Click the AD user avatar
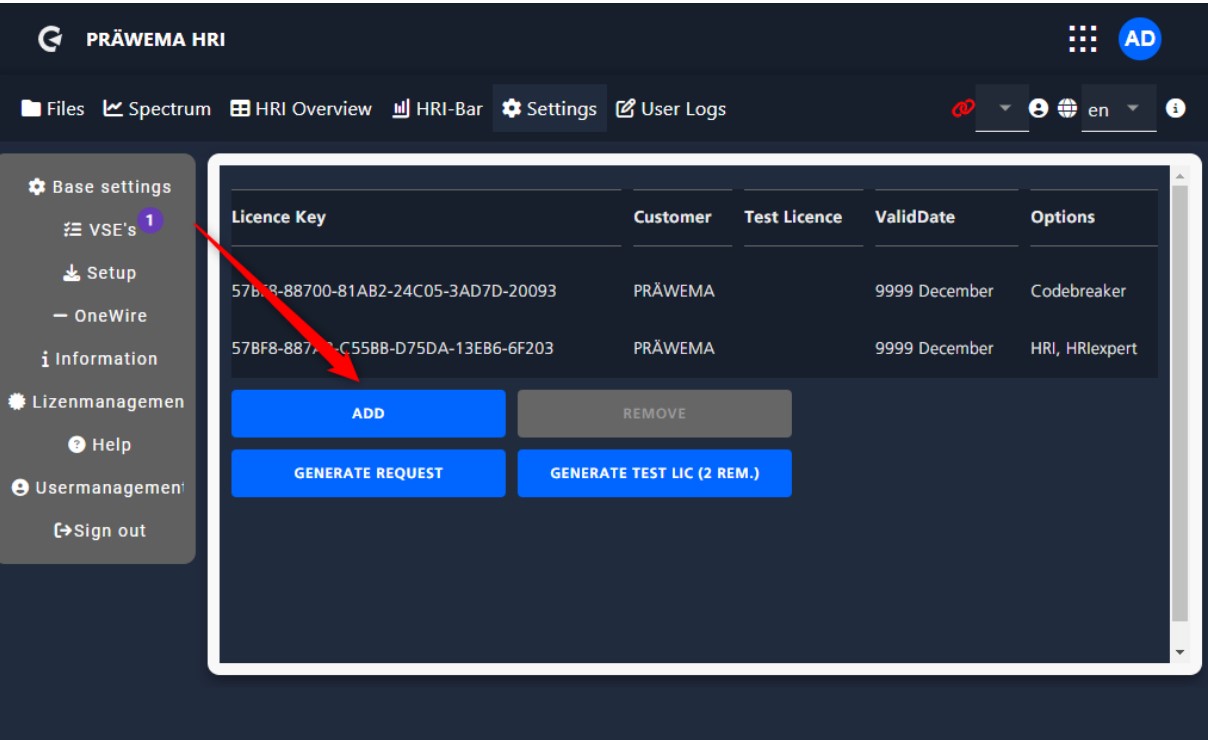 point(1139,39)
